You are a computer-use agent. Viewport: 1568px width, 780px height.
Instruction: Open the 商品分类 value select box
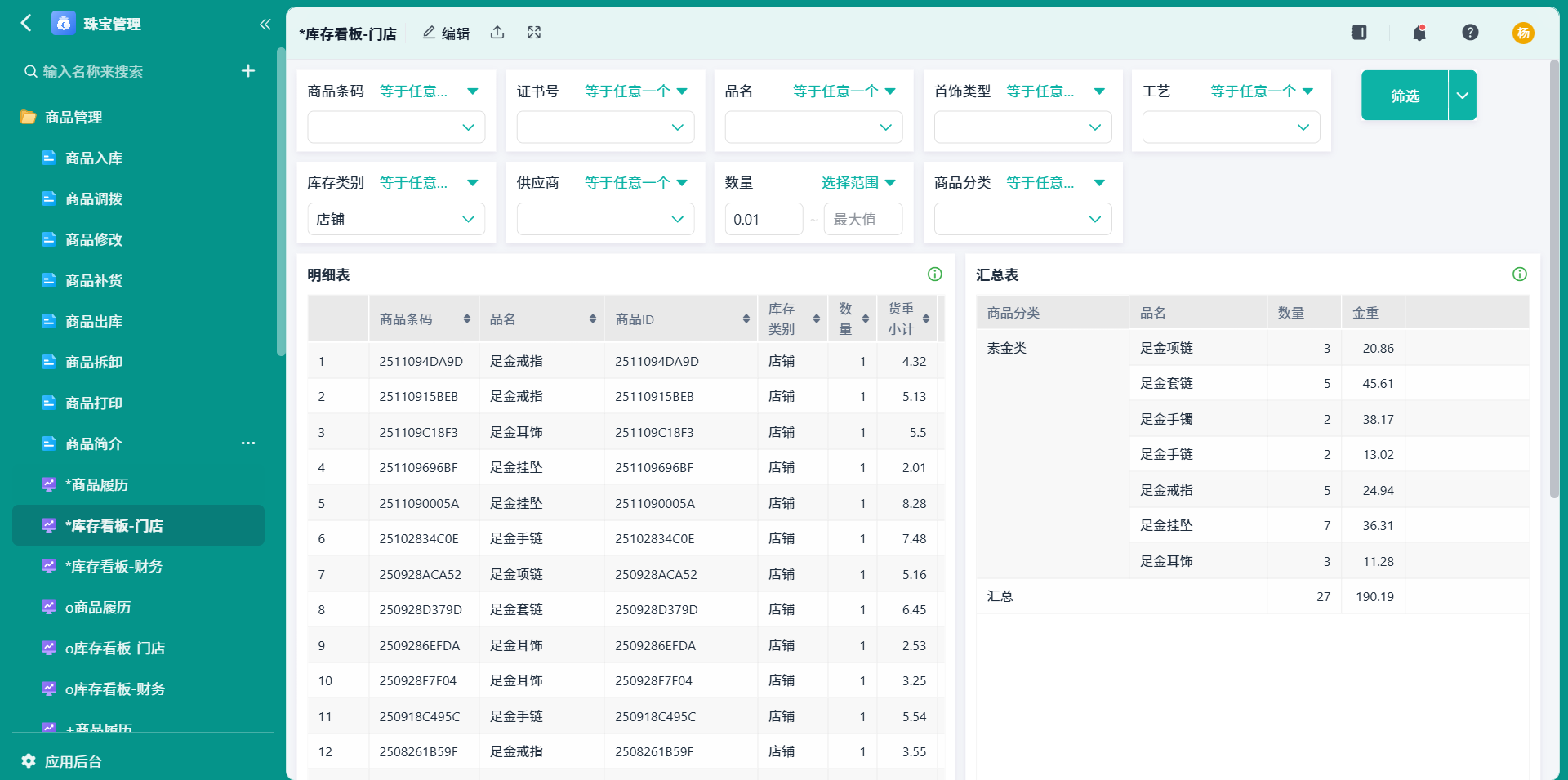coord(1022,219)
